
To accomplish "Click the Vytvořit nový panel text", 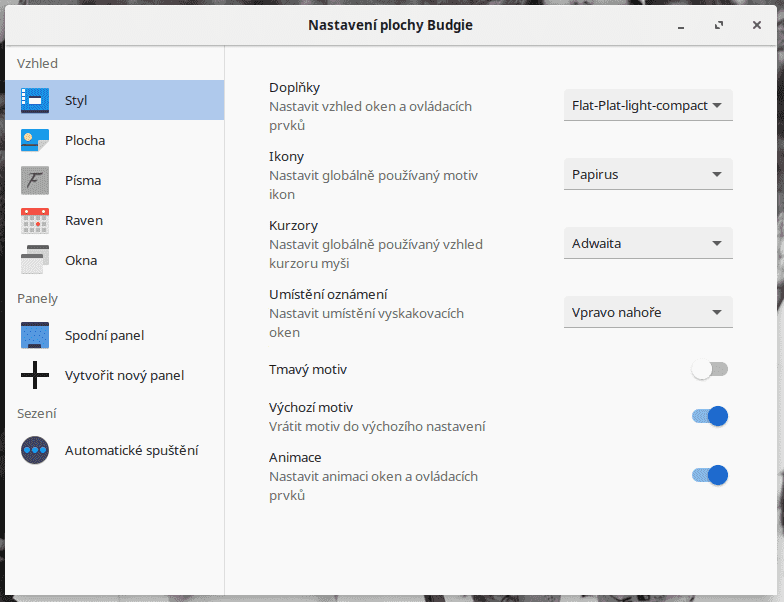I will pos(124,375).
